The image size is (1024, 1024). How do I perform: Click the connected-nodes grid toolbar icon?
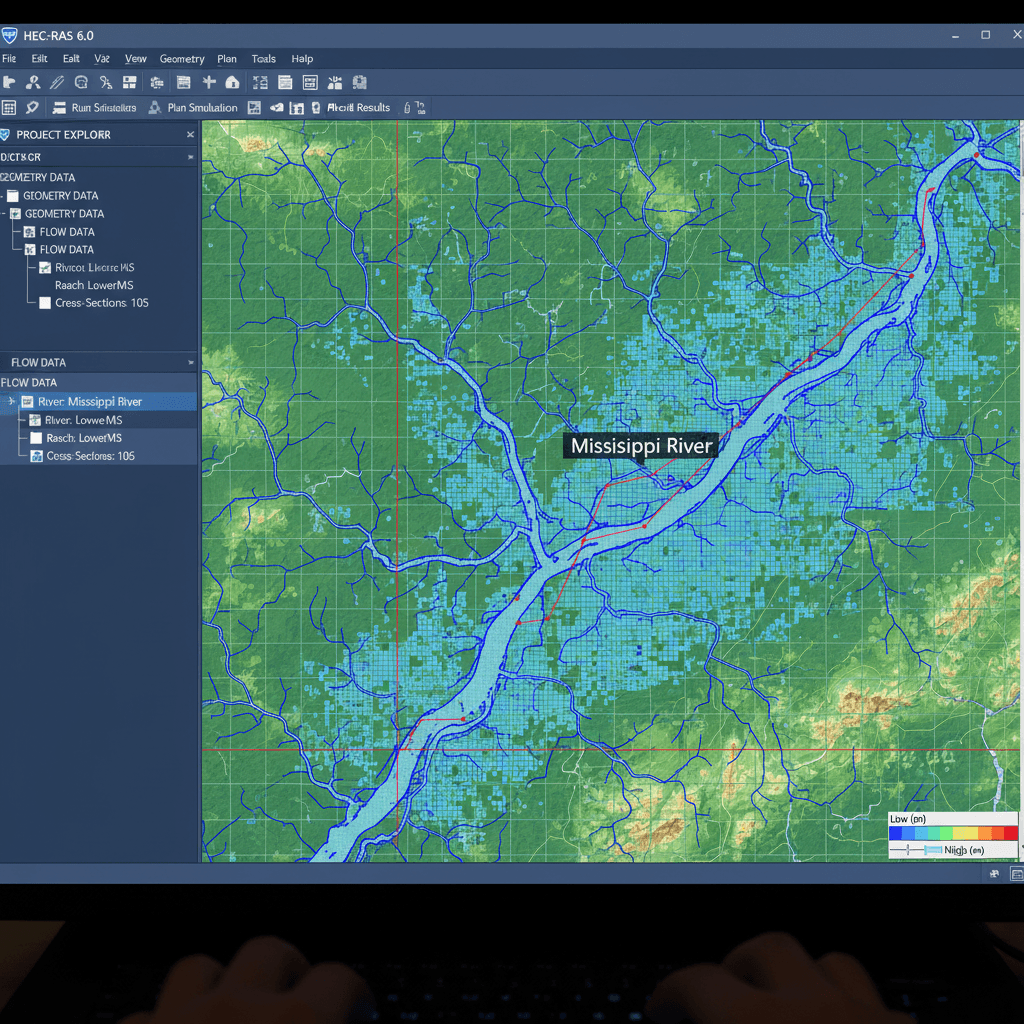[260, 82]
